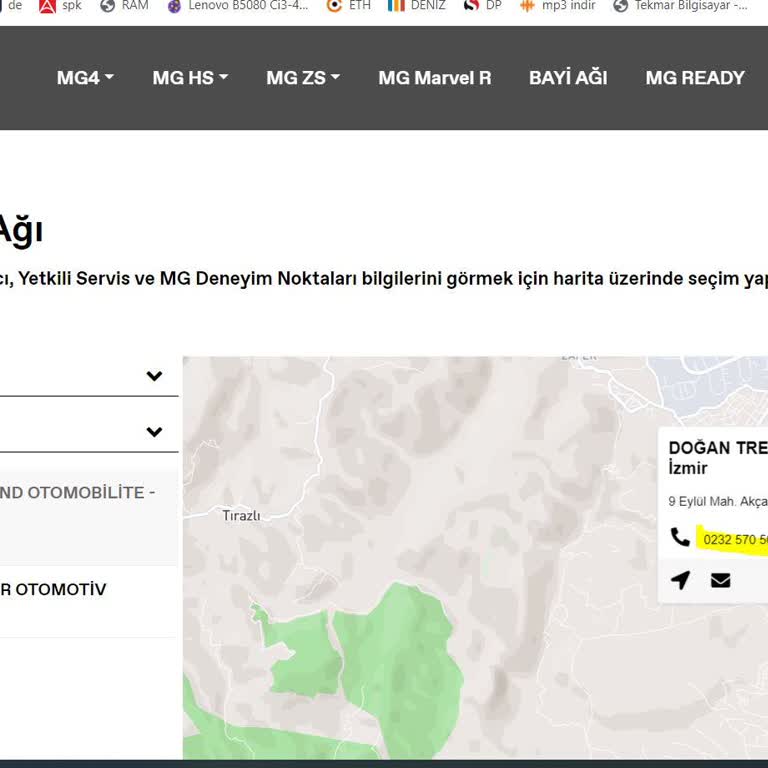Image resolution: width=768 pixels, height=768 pixels.
Task: Open the spk bookmark
Action: (60, 6)
